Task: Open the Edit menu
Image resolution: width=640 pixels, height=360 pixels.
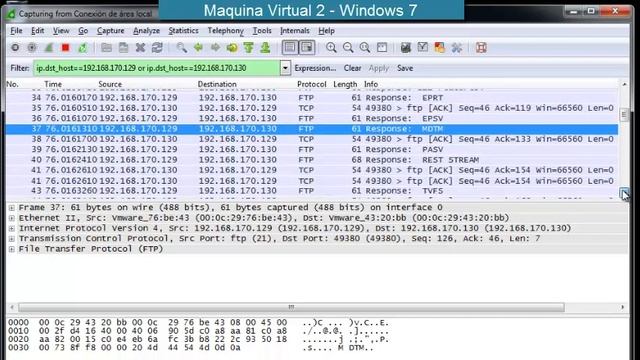Action: (38, 31)
